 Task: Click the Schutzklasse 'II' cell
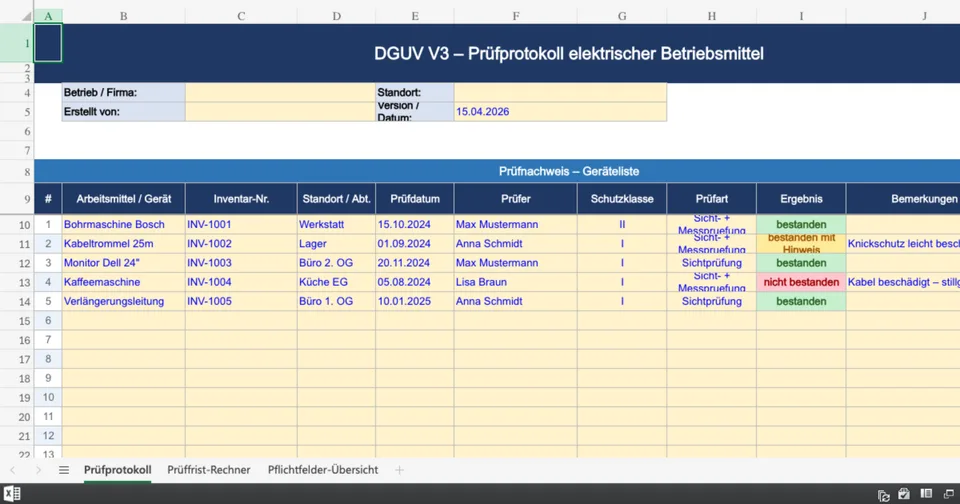(x=622, y=225)
